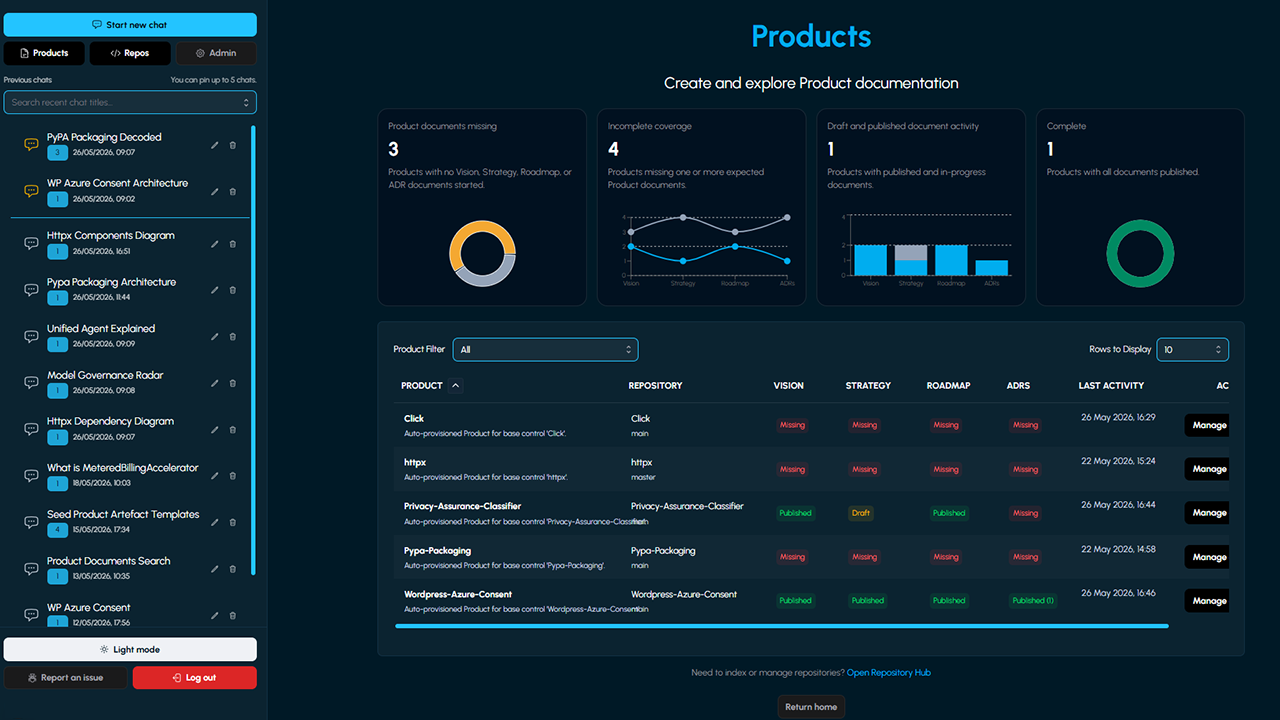
Task: Rename the Unified Agent Explained chat
Action: (x=215, y=337)
